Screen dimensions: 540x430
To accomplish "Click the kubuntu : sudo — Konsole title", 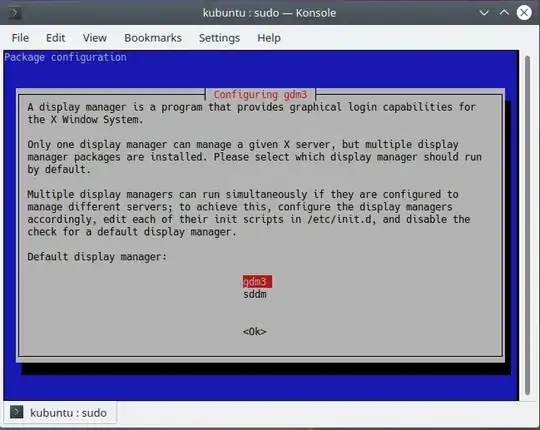I will (269, 13).
